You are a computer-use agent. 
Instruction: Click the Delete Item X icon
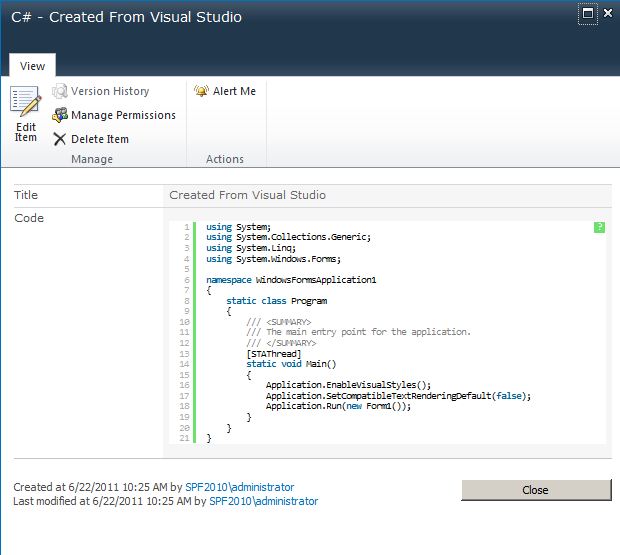pyautogui.click(x=60, y=139)
